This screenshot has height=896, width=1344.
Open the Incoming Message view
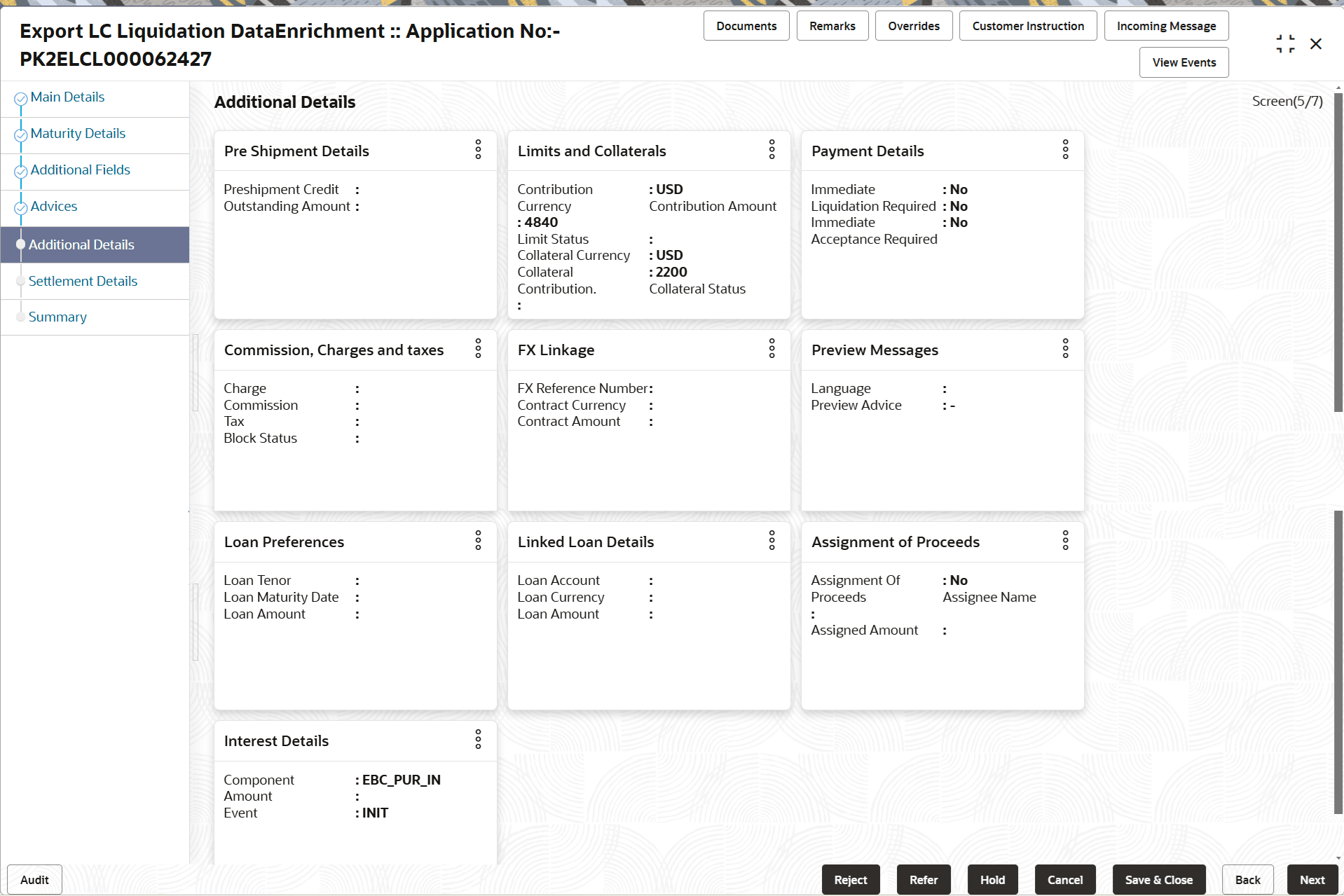tap(1165, 25)
